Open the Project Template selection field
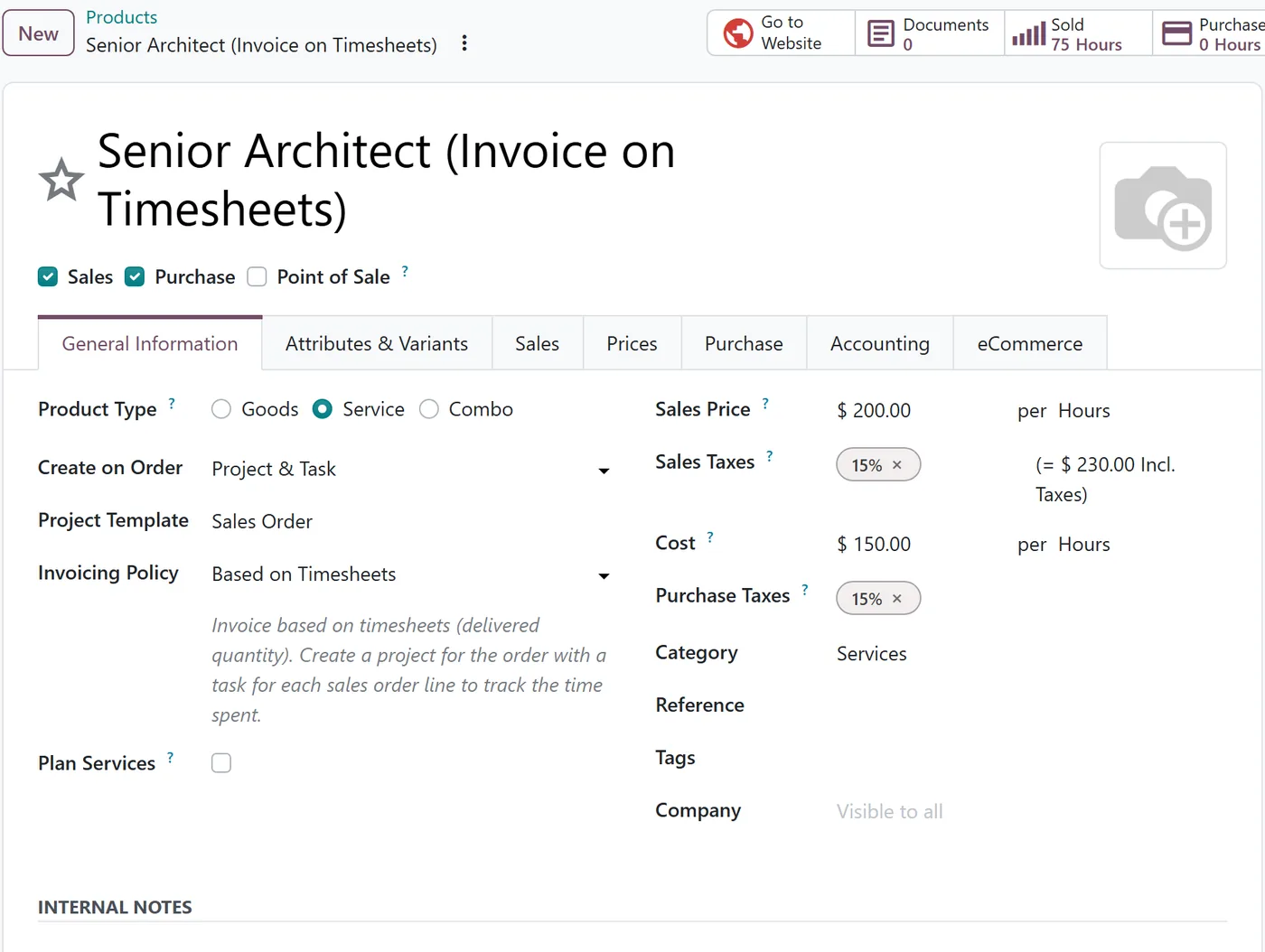1265x952 pixels. pos(411,522)
